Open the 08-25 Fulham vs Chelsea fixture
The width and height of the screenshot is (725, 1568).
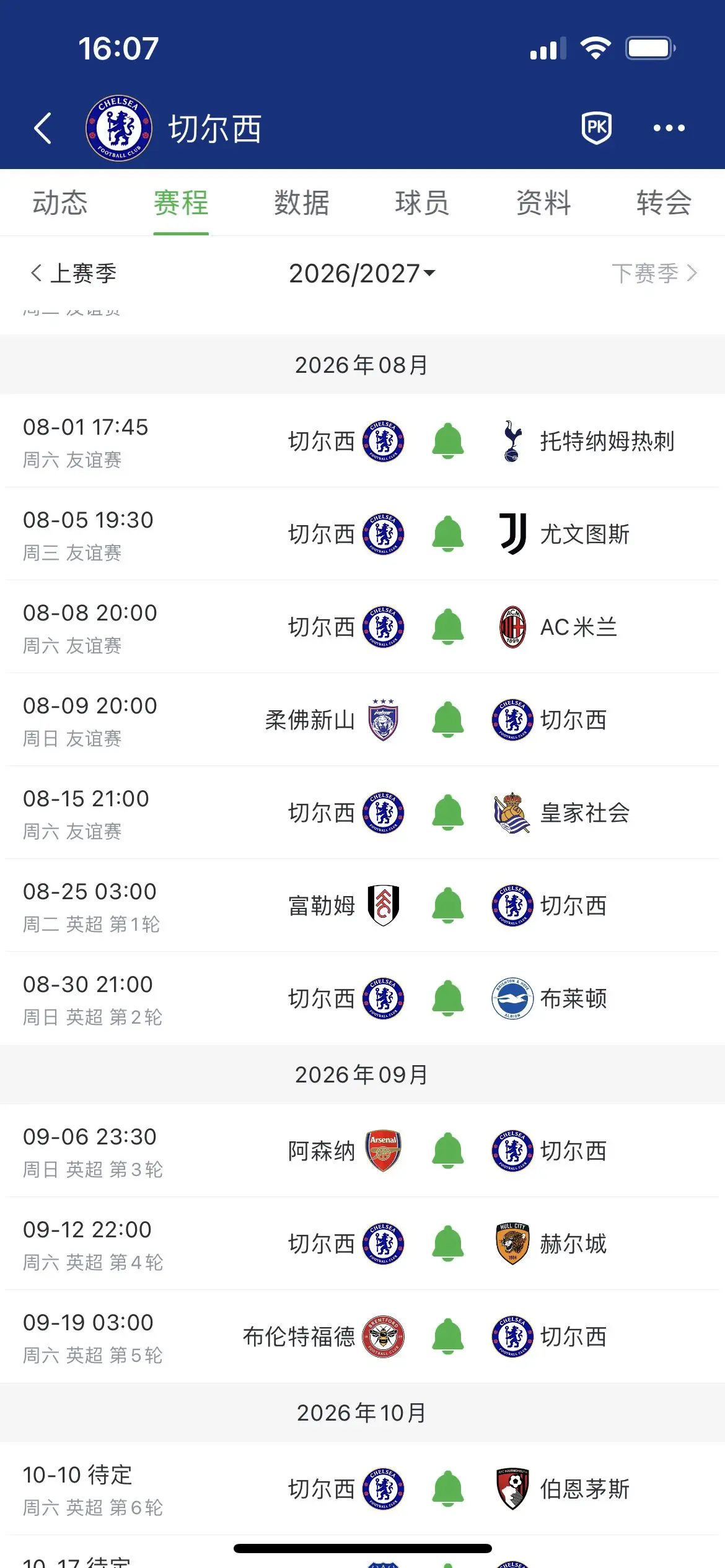coord(362,905)
